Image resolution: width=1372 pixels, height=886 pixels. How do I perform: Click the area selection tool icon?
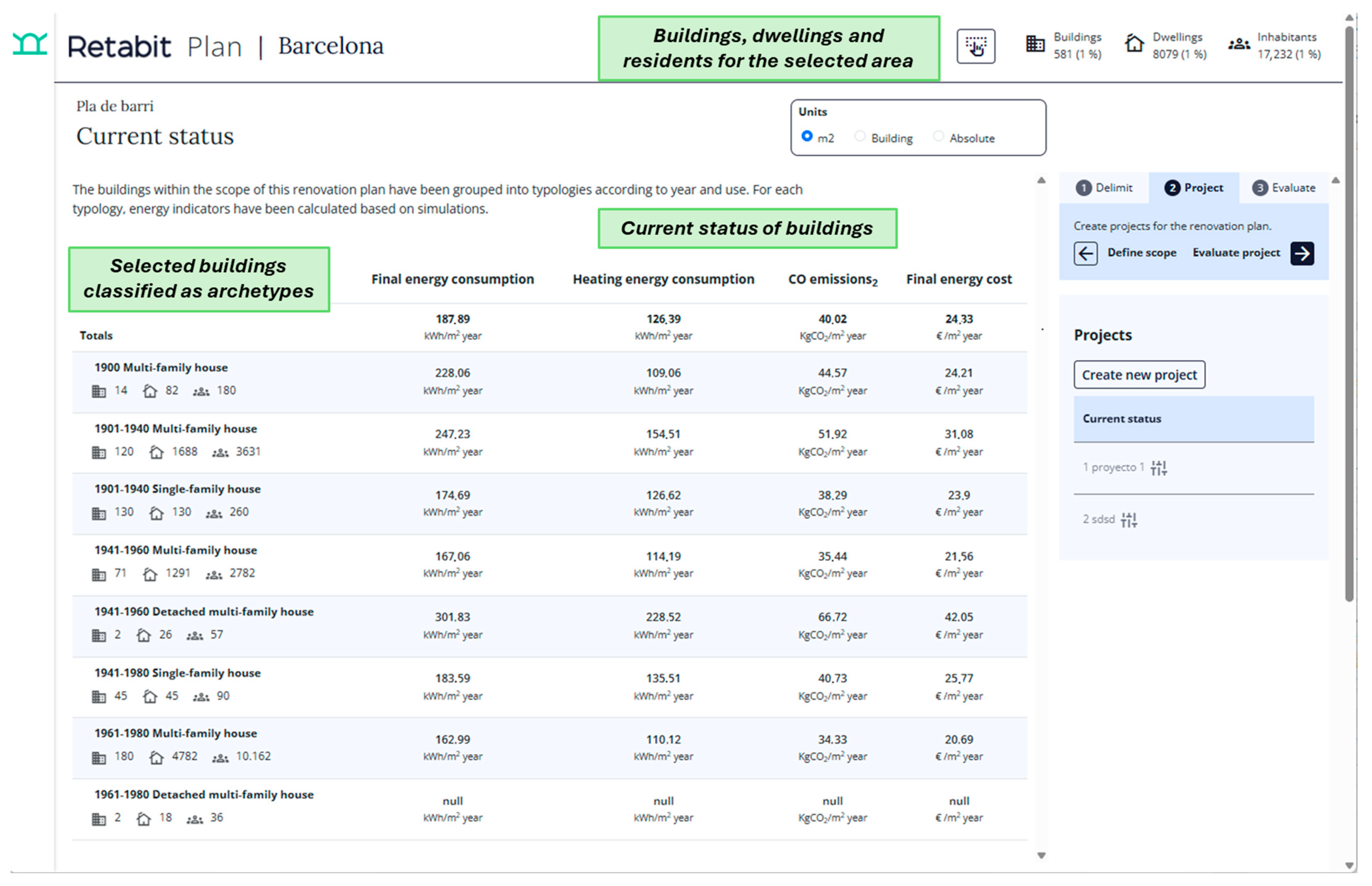point(975,46)
